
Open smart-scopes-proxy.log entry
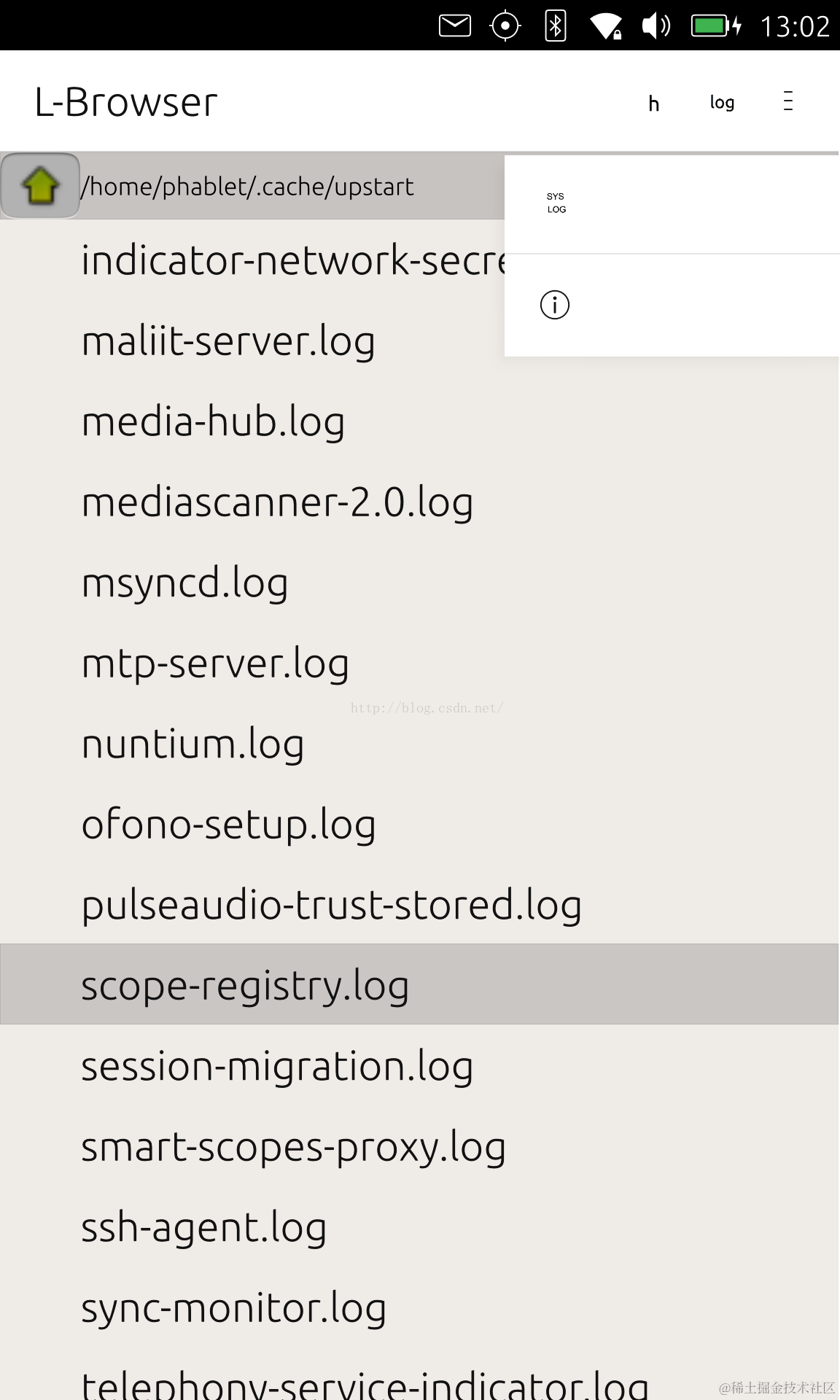click(x=293, y=1148)
